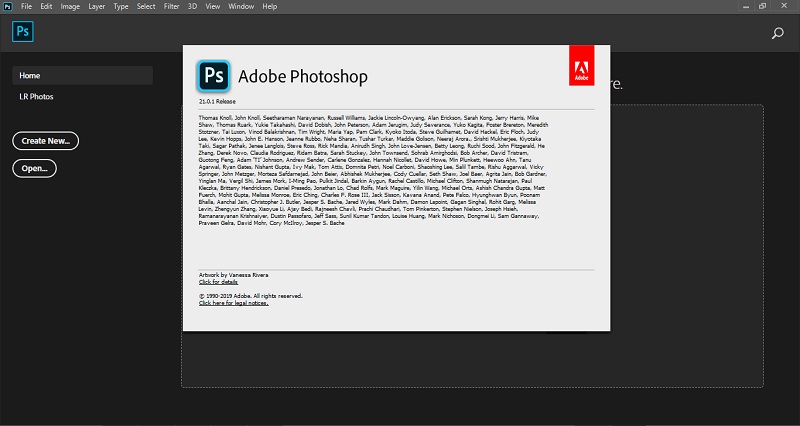Open the Filter menu
Screen dimensions: 800x426
click(171, 7)
